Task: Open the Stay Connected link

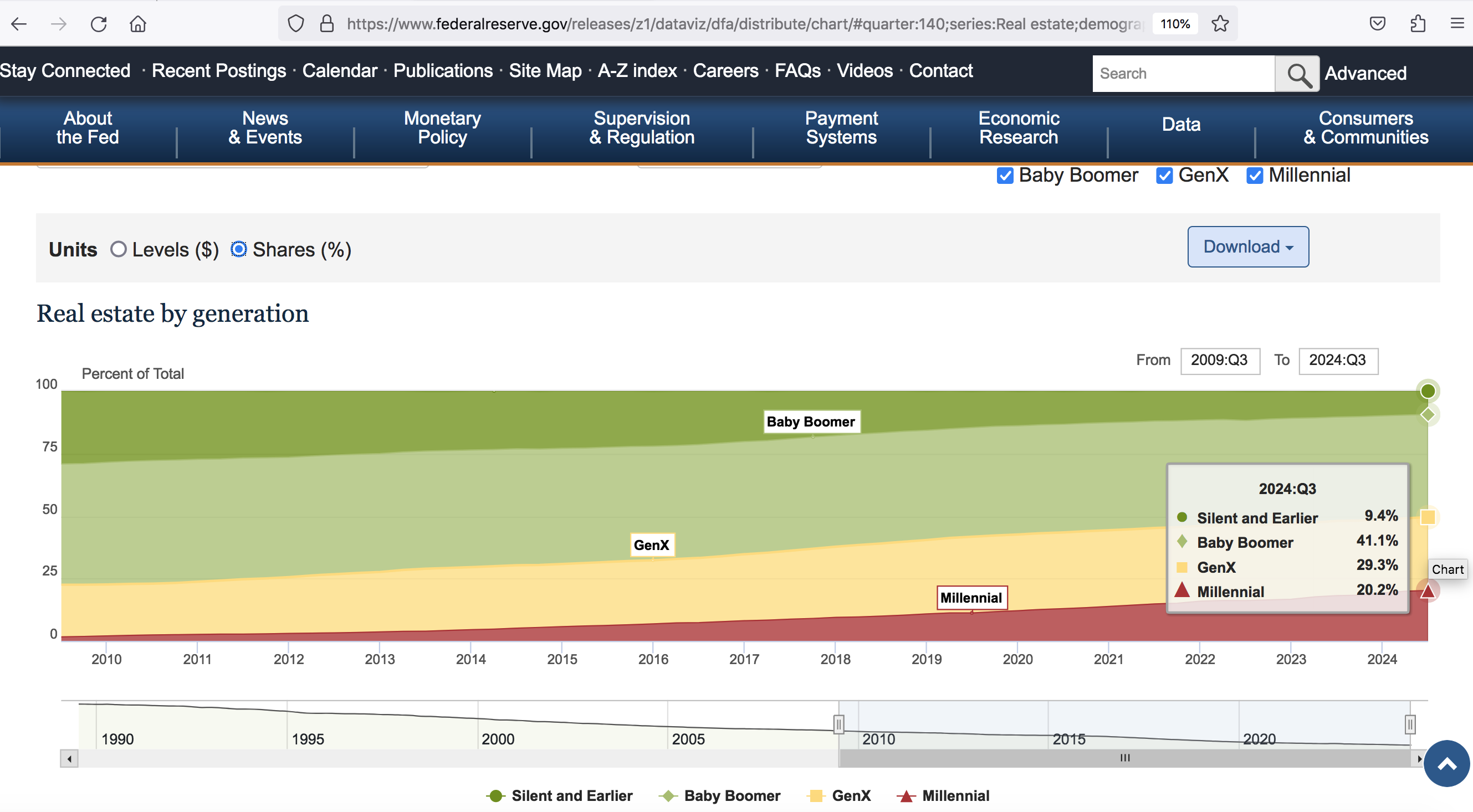Action: (65, 70)
